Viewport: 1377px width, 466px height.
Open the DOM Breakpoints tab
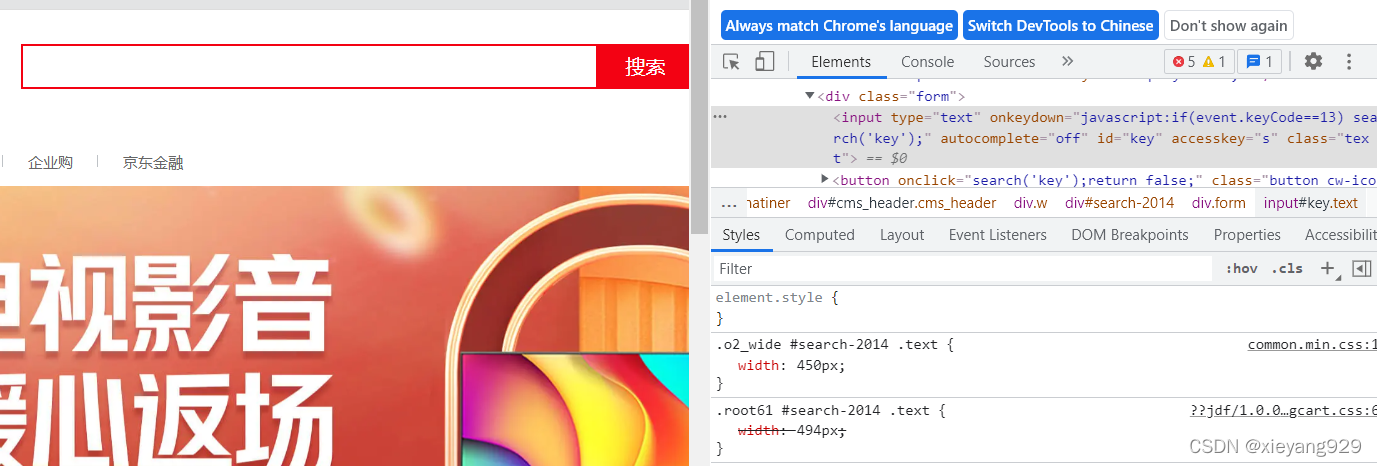pyautogui.click(x=1130, y=235)
